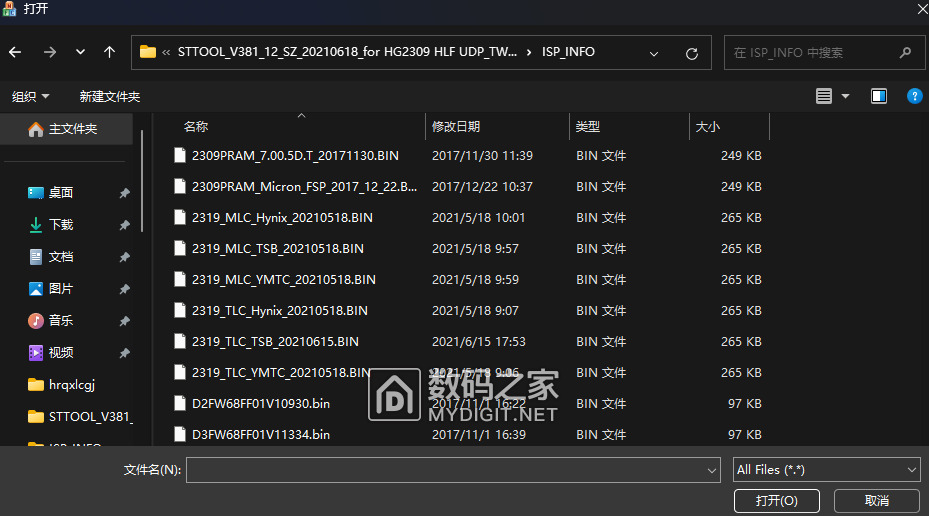
Task: Select file D3FW68FF01V11334.bin
Action: 261,435
